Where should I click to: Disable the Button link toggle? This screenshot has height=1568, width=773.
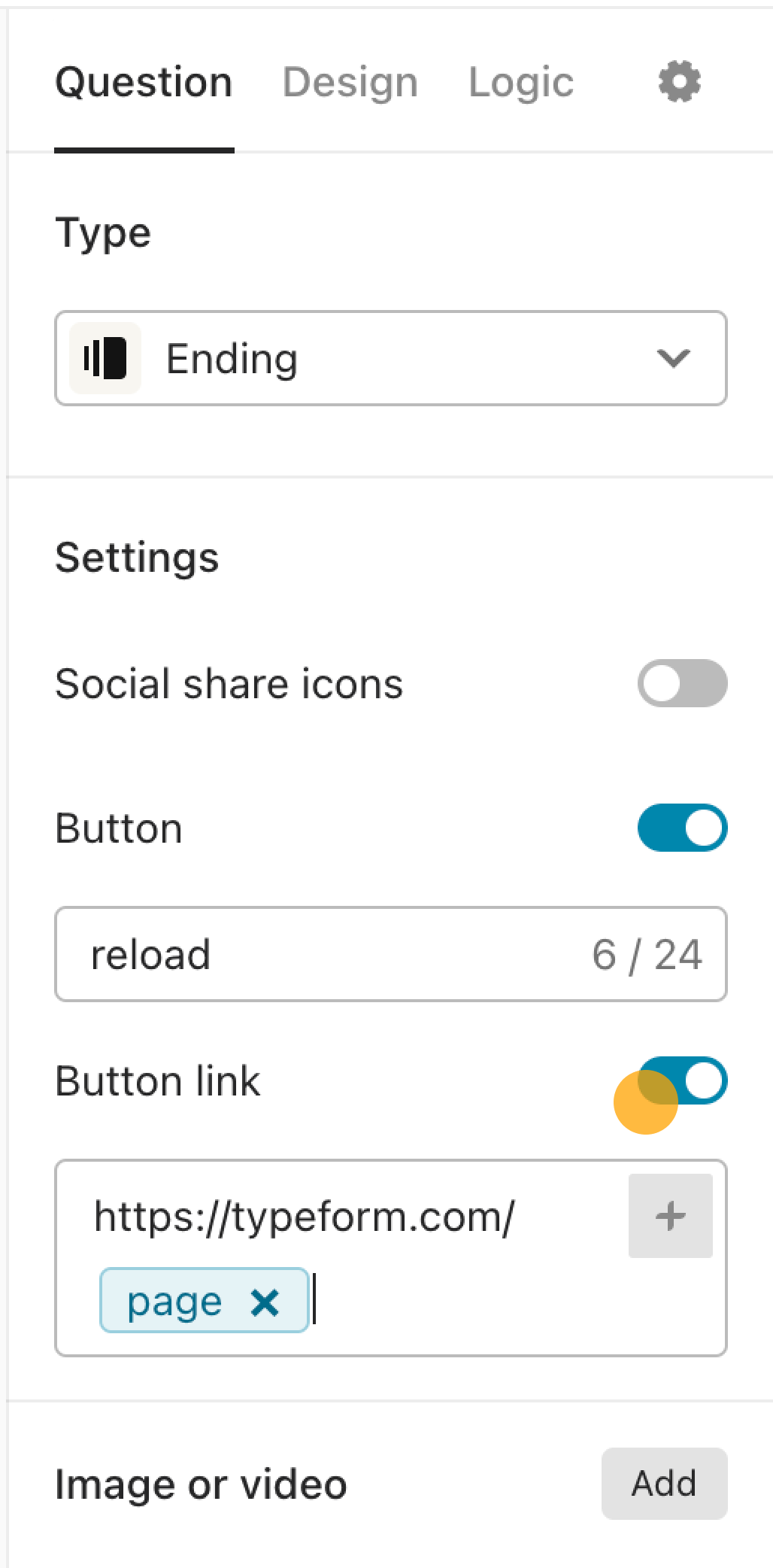tap(682, 1080)
